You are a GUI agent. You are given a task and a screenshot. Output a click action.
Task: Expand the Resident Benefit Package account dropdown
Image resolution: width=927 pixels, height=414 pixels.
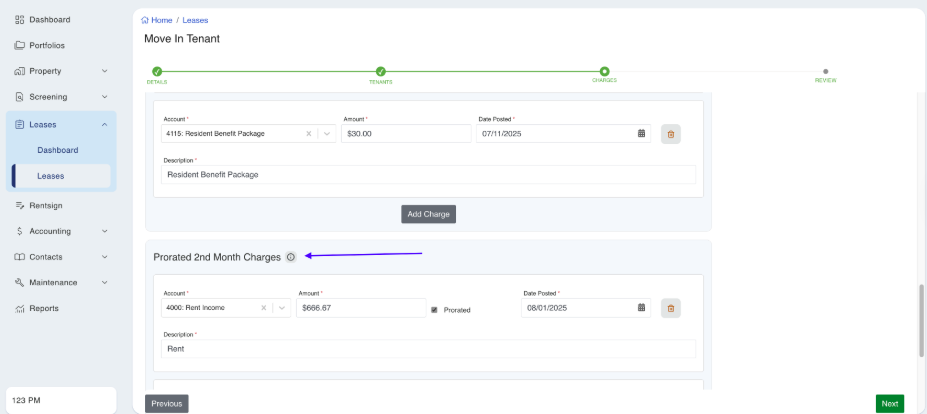click(327, 133)
